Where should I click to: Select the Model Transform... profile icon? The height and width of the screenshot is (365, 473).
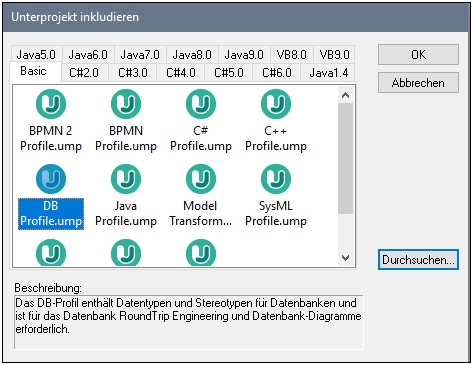pos(201,179)
